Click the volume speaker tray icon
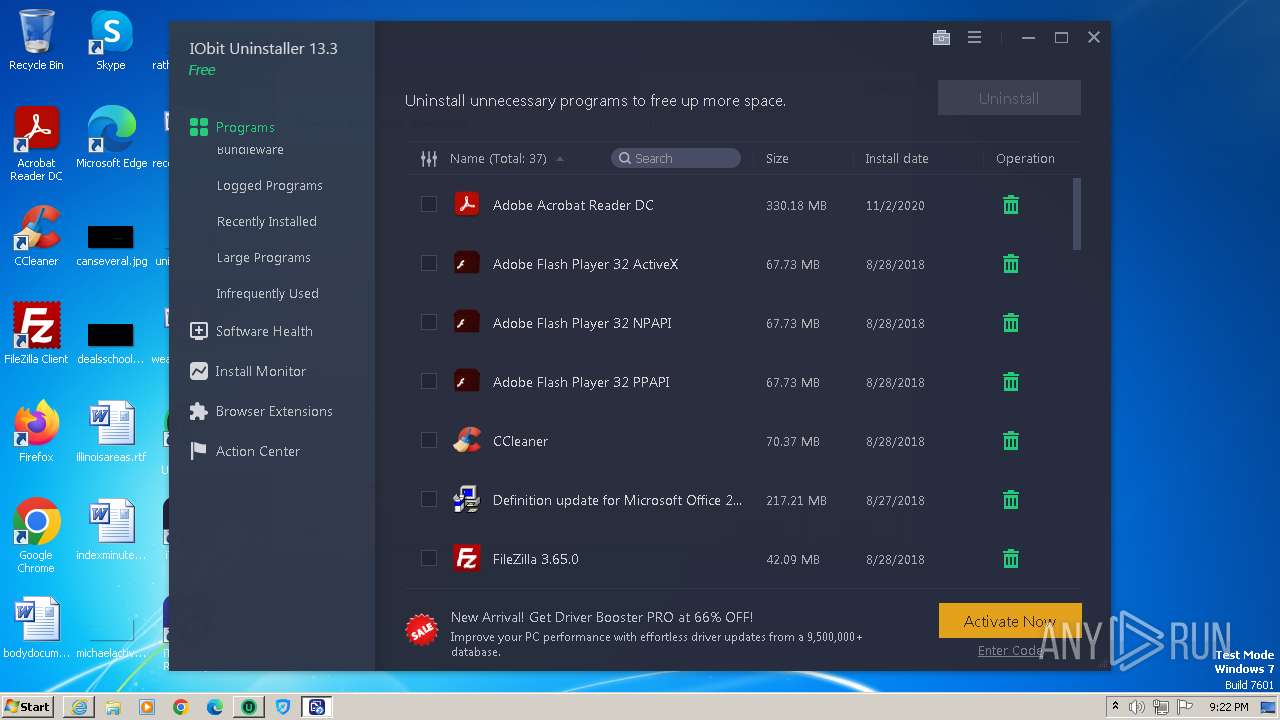Viewport: 1280px width, 720px height. click(x=1137, y=707)
